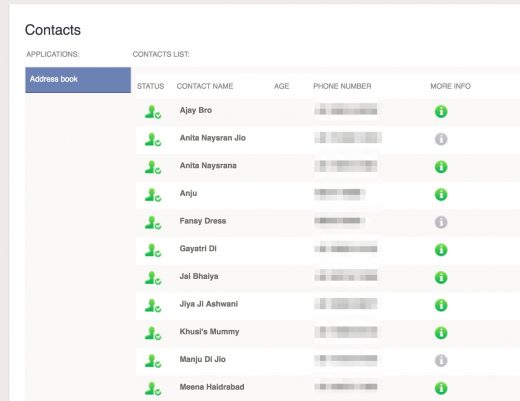Screen dimensions: 520x401
Task: Click status icon for Anita Naysrana
Action: coord(153,167)
